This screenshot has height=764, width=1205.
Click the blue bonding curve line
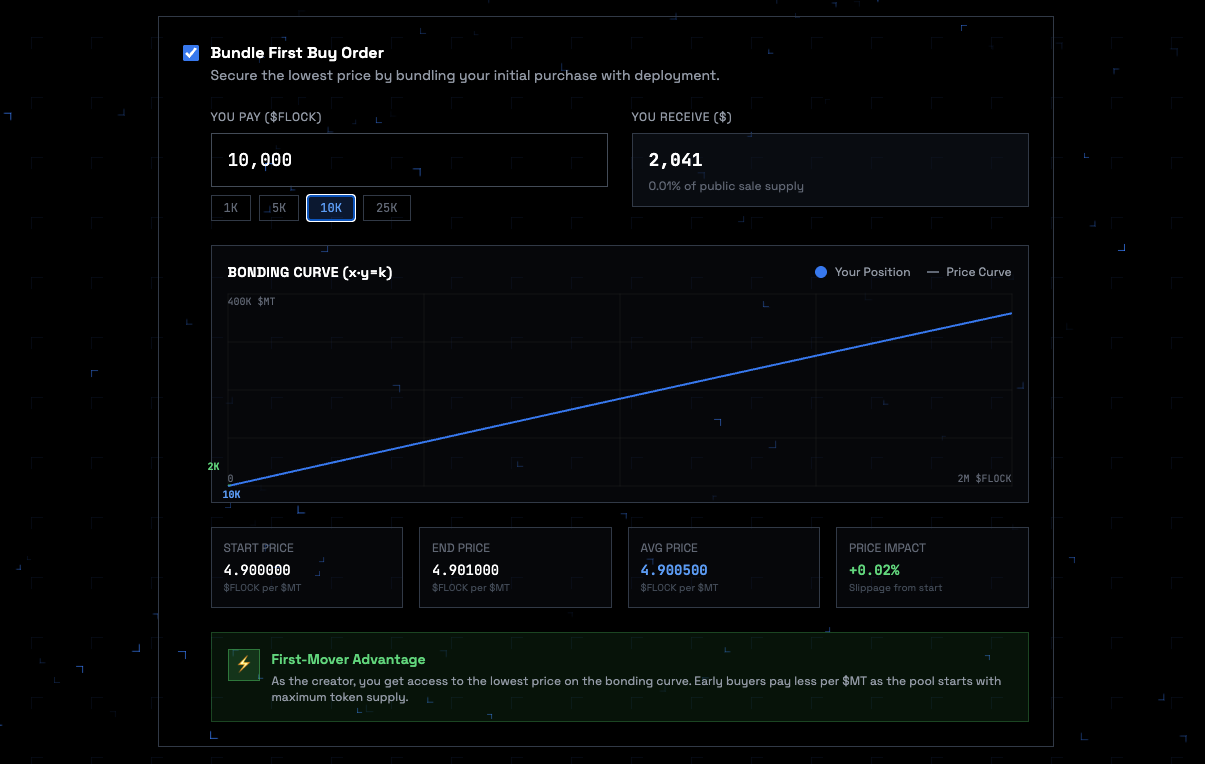click(x=620, y=398)
